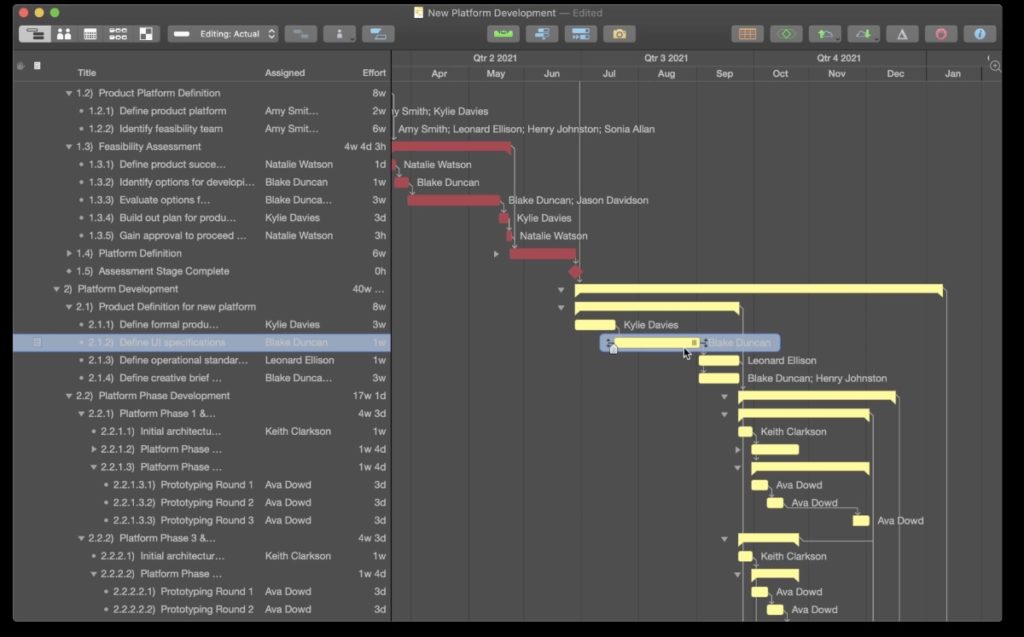The height and width of the screenshot is (637, 1024).
Task: Click the camera Set Baseline icon
Action: click(619, 34)
